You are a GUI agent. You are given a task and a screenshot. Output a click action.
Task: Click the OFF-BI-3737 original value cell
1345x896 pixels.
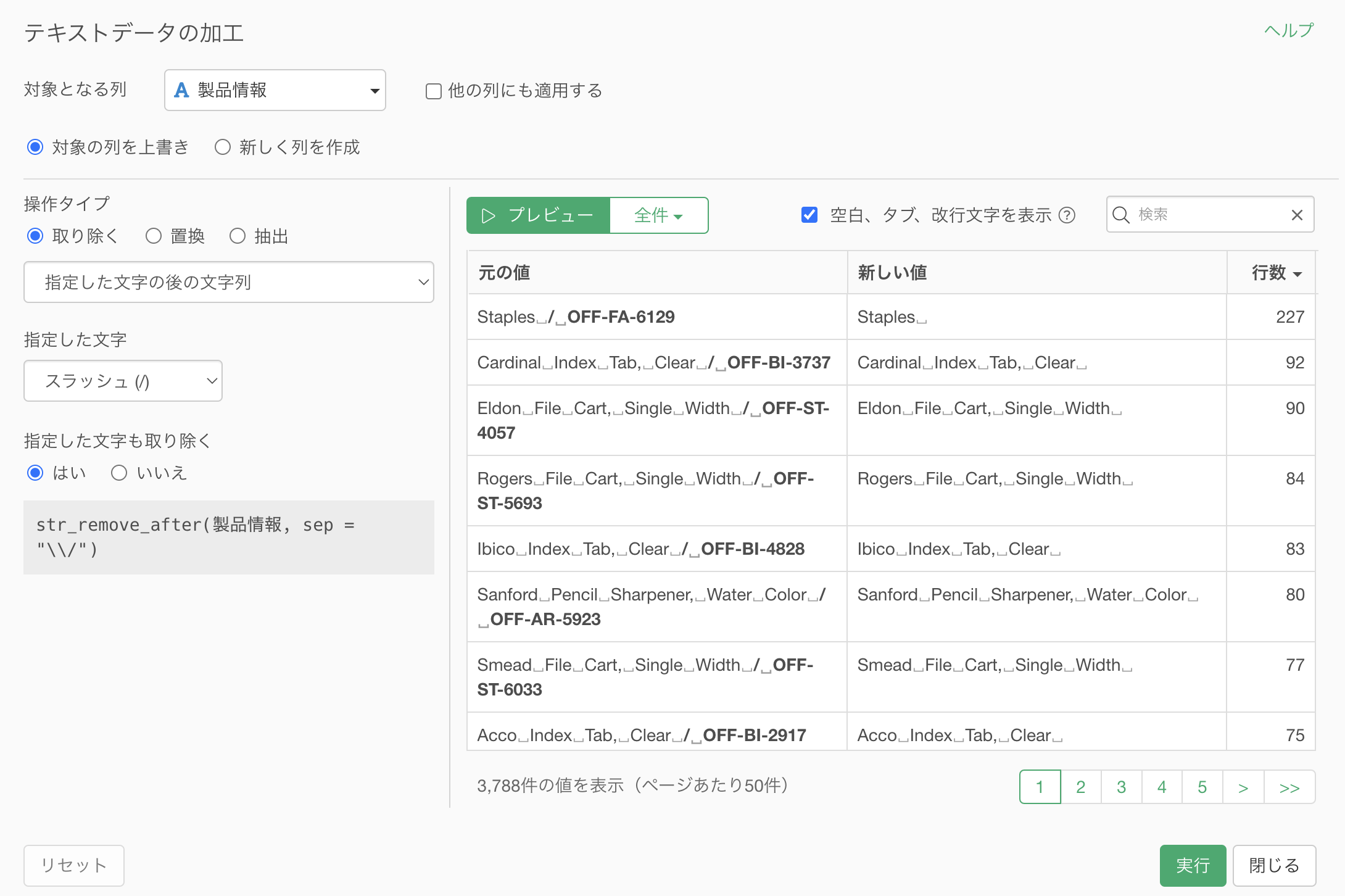click(x=657, y=362)
